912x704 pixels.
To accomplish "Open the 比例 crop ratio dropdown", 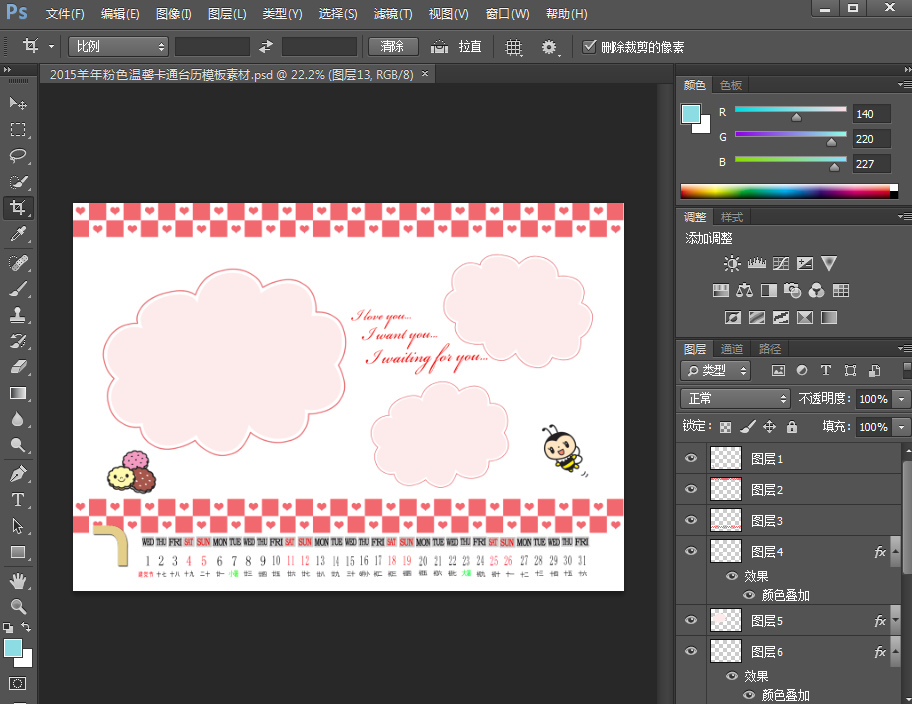I will point(119,46).
